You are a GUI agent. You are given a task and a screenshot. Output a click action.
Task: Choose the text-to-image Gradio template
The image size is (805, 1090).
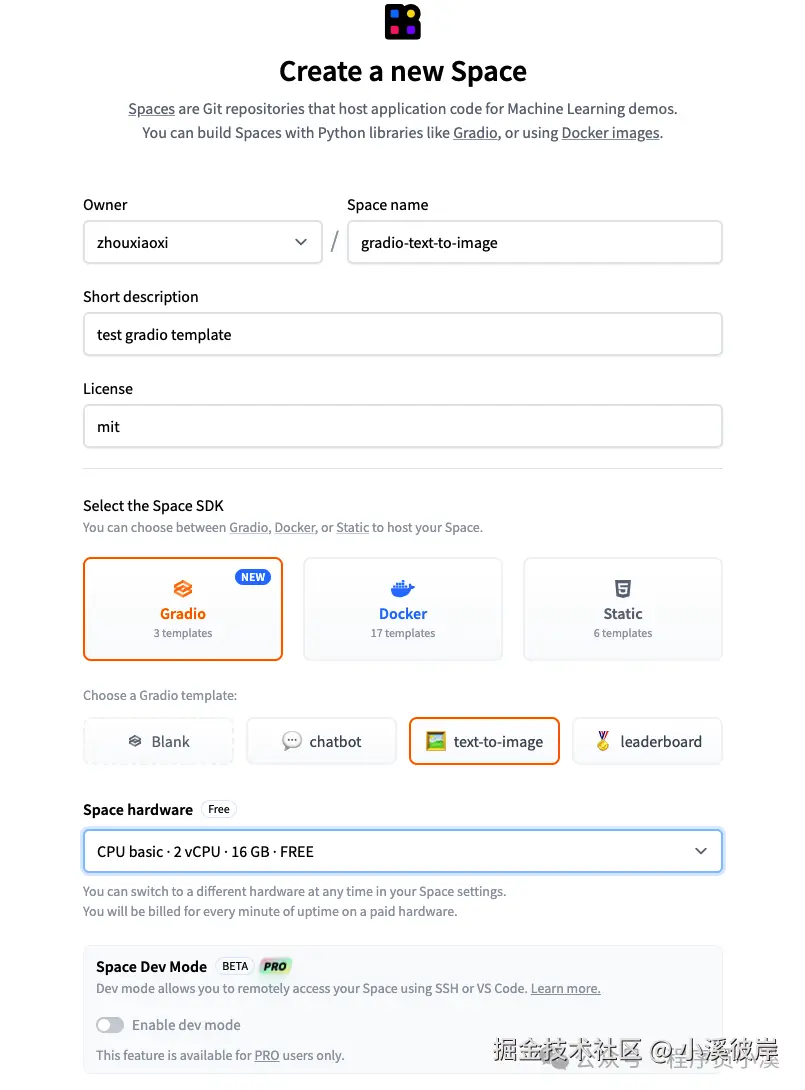(x=485, y=741)
